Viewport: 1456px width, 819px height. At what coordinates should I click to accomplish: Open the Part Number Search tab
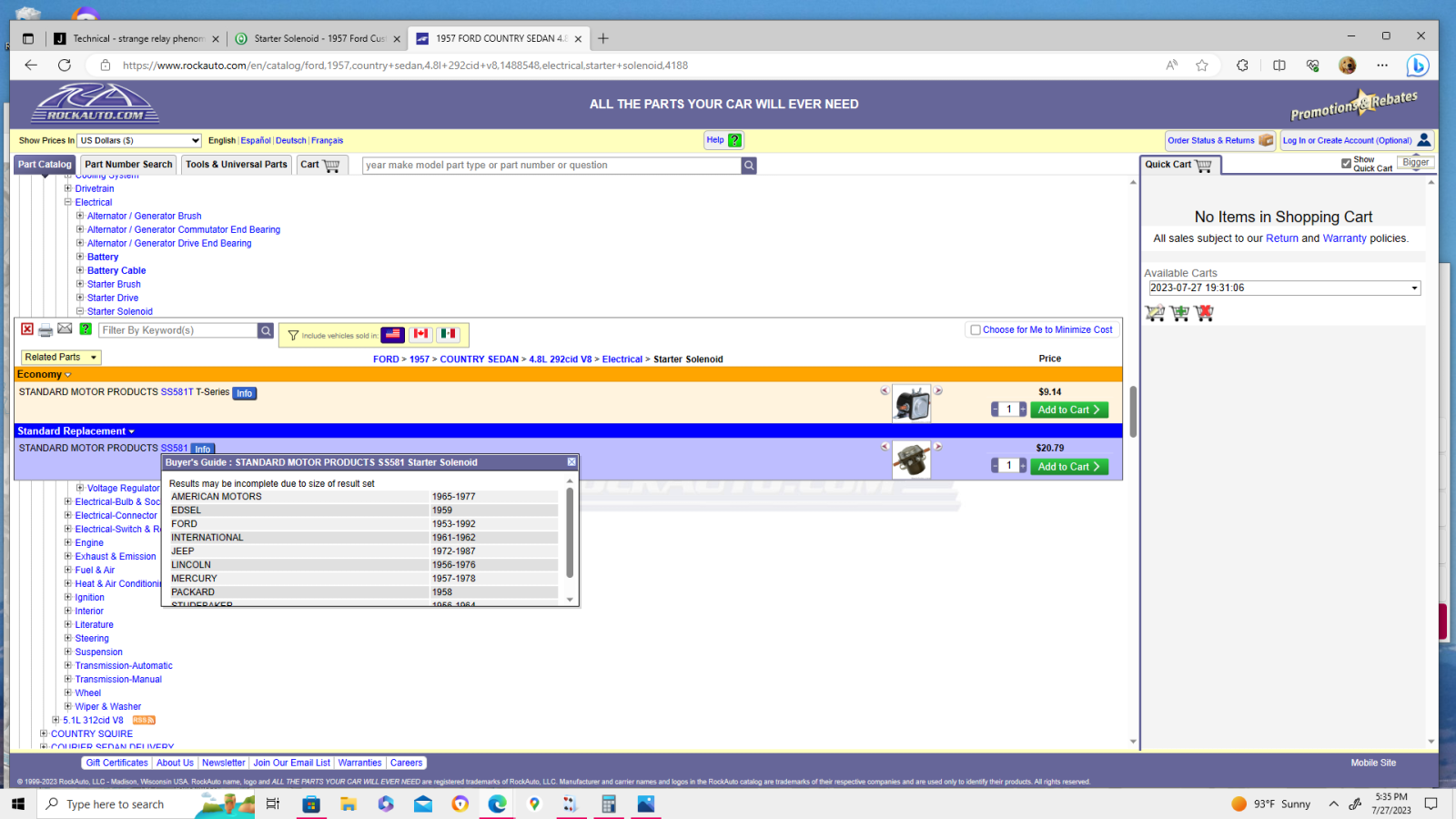click(x=128, y=165)
